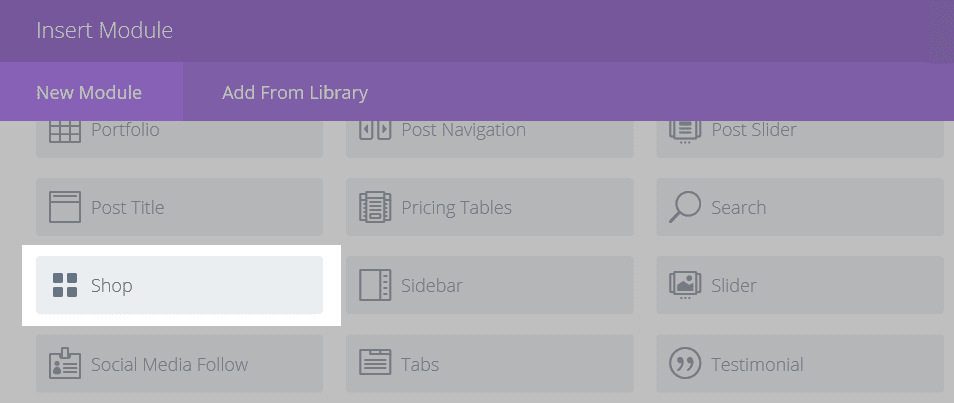This screenshot has height=403, width=954.
Task: Click the Slider image icon
Action: click(685, 285)
